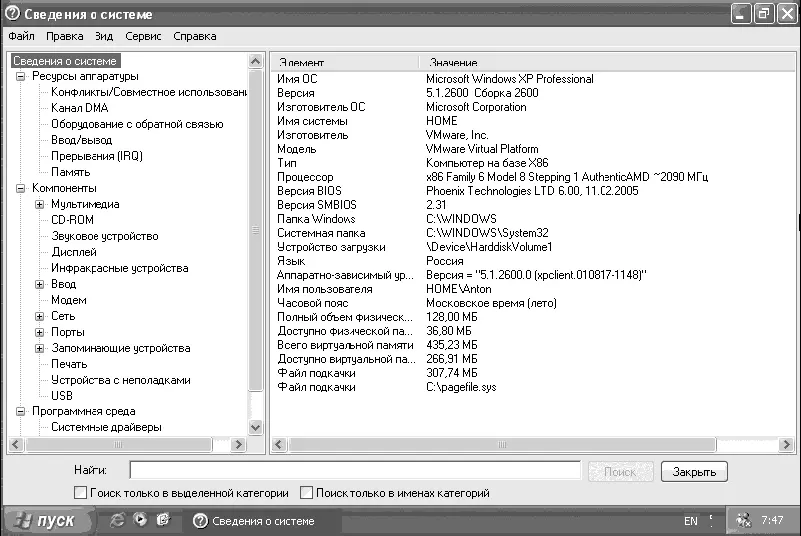Click the third quick launch icon near taskbar button

tap(162, 520)
